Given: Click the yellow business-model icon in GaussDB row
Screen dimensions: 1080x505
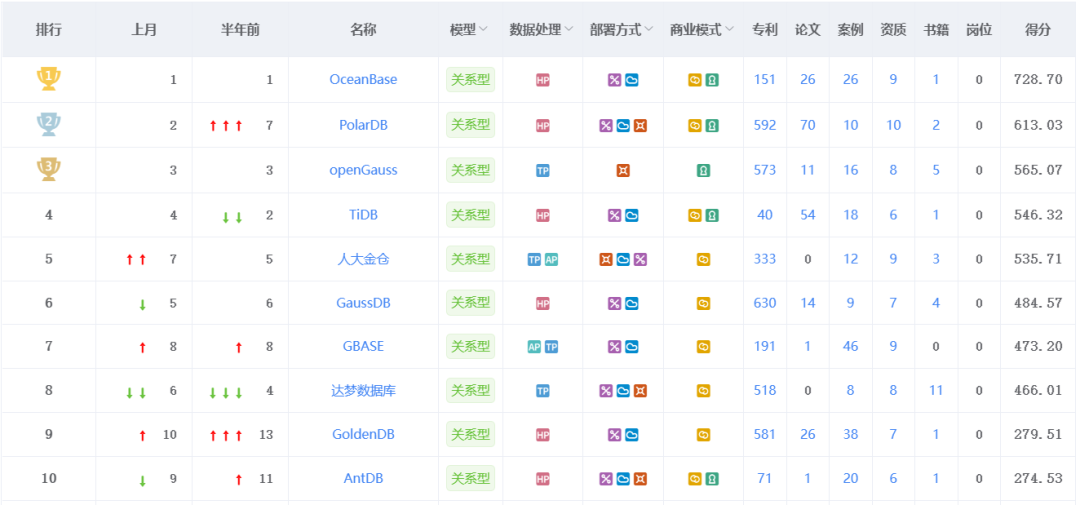Looking at the screenshot, I should [x=703, y=303].
